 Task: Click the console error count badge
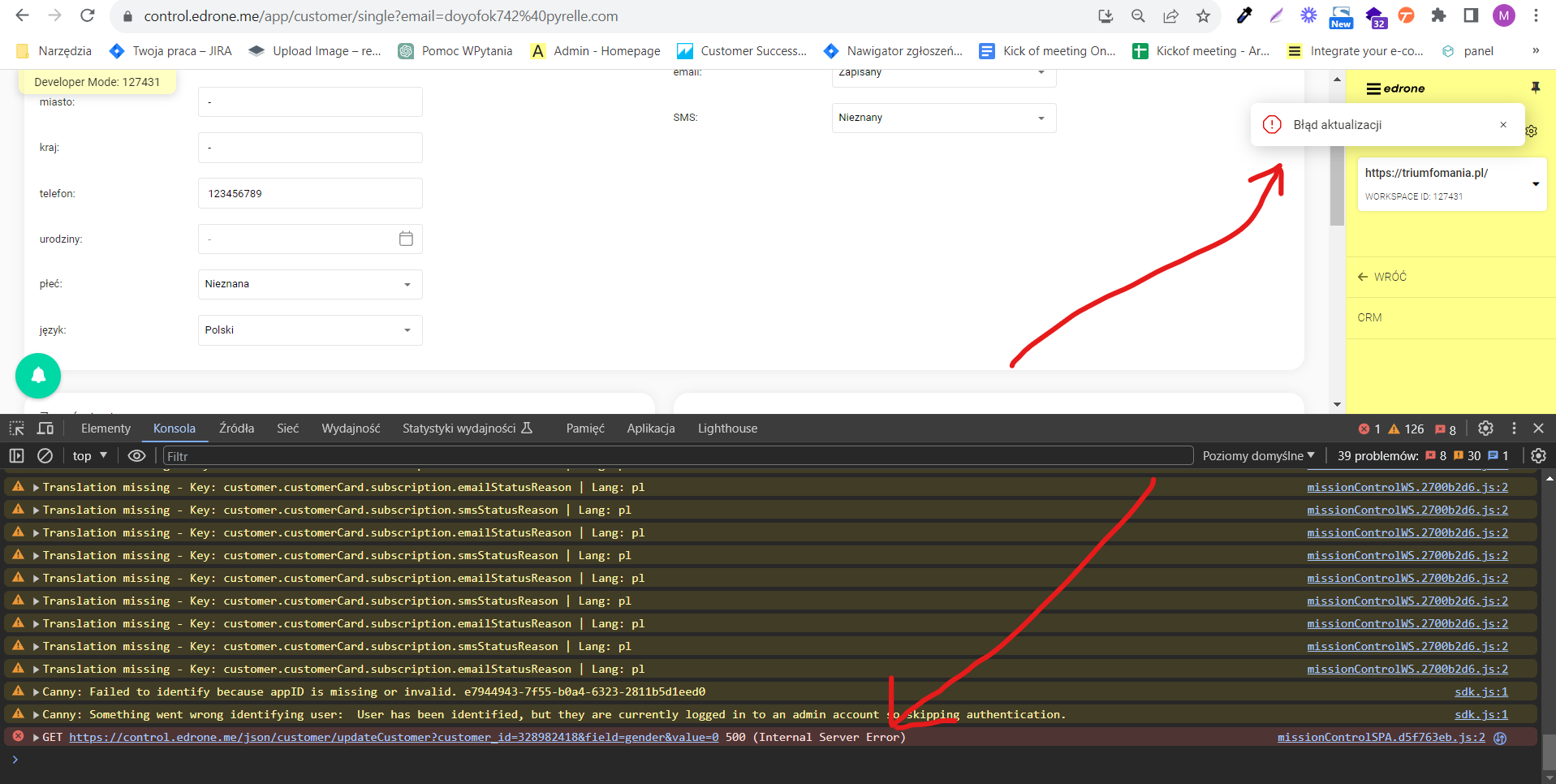pyautogui.click(x=1369, y=429)
